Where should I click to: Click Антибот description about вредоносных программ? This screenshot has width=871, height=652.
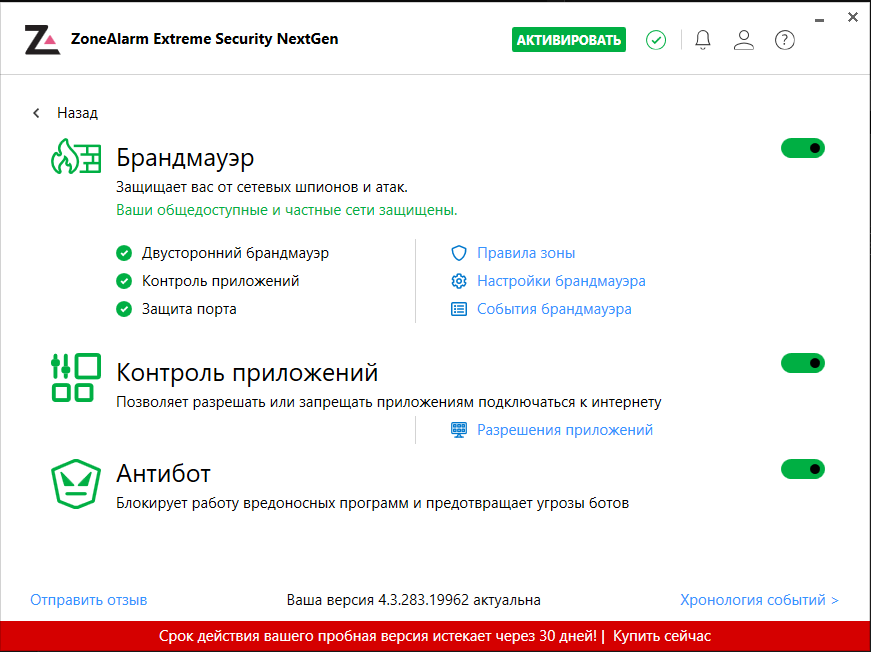click(373, 504)
